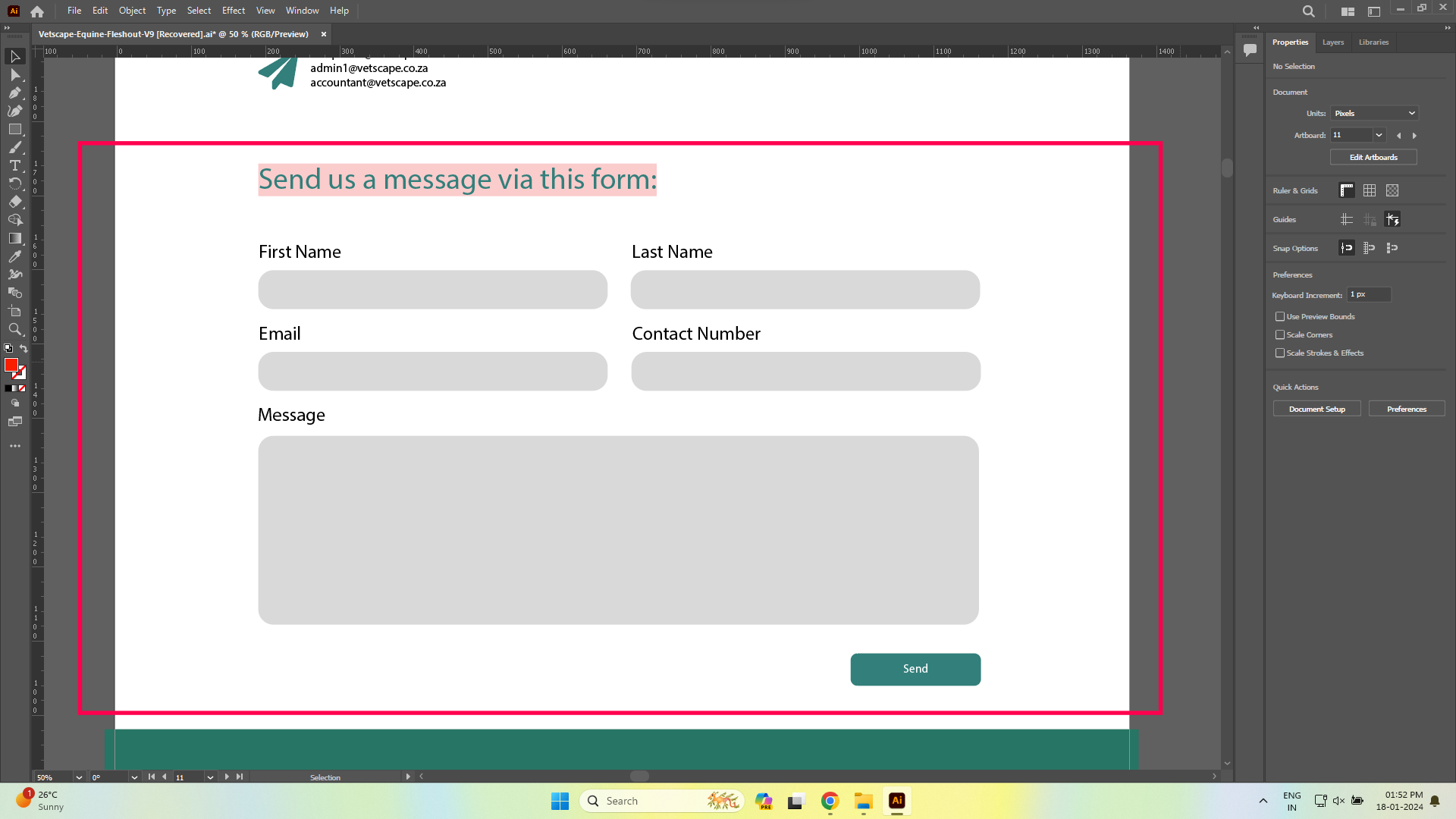Open the Units dropdown
The image size is (1456, 819).
point(1375,113)
